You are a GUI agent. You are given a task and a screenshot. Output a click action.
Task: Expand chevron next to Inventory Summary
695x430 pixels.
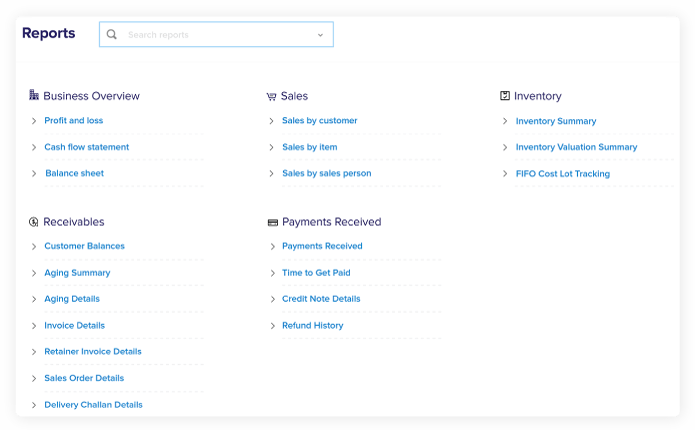[505, 121]
